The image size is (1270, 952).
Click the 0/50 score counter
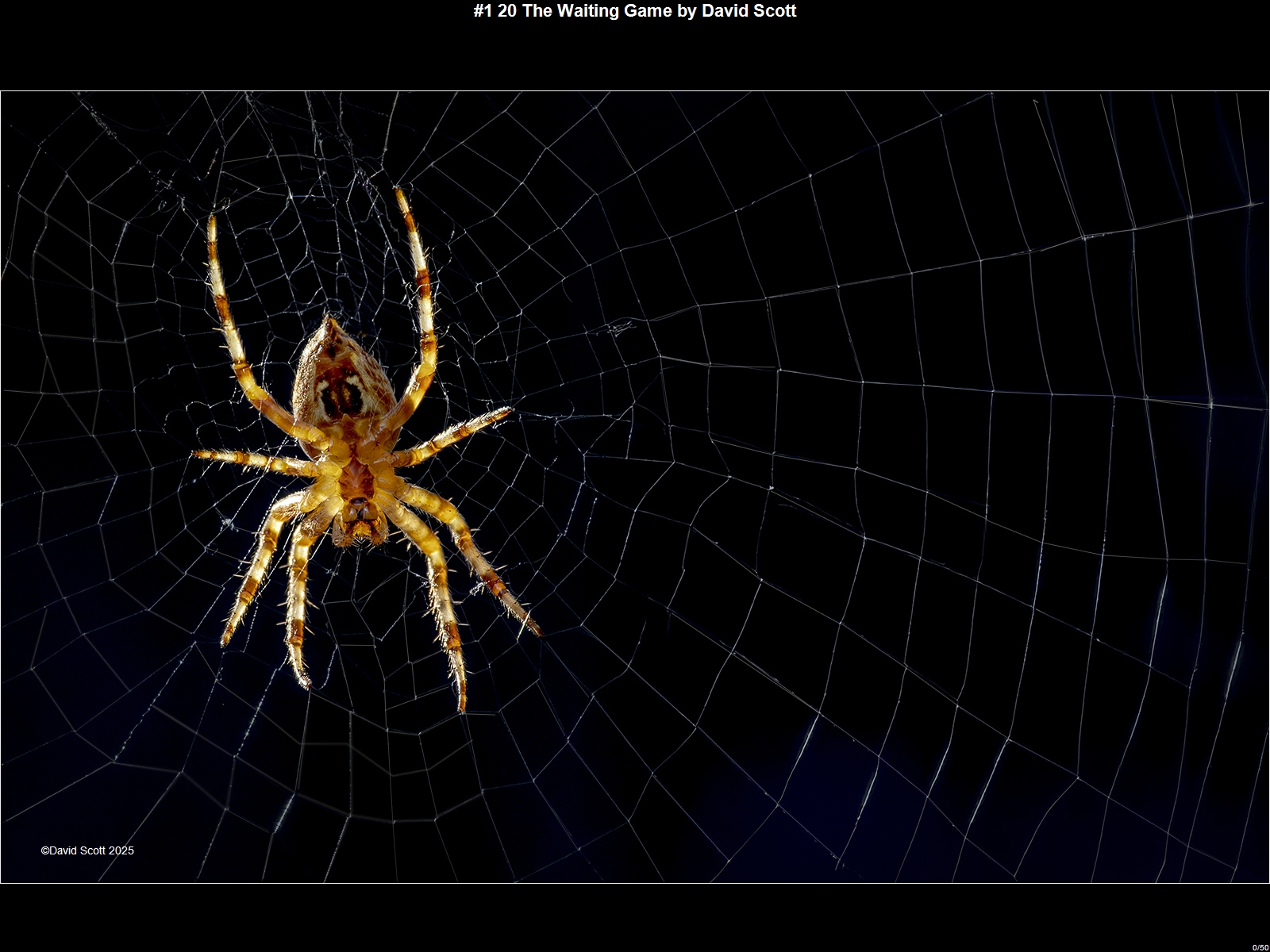click(x=1260, y=946)
